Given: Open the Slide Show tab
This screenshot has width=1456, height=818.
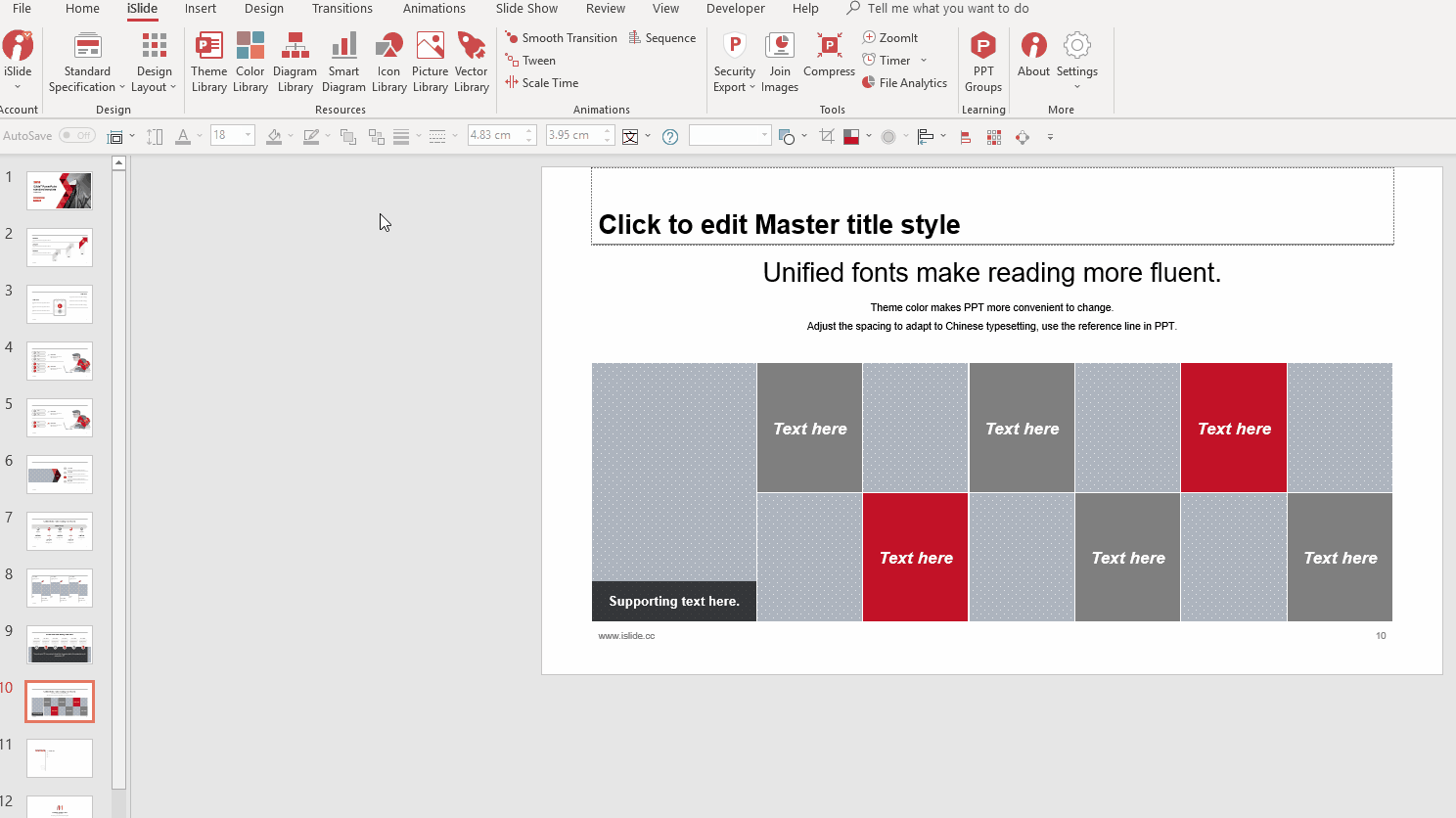Looking at the screenshot, I should point(526,9).
